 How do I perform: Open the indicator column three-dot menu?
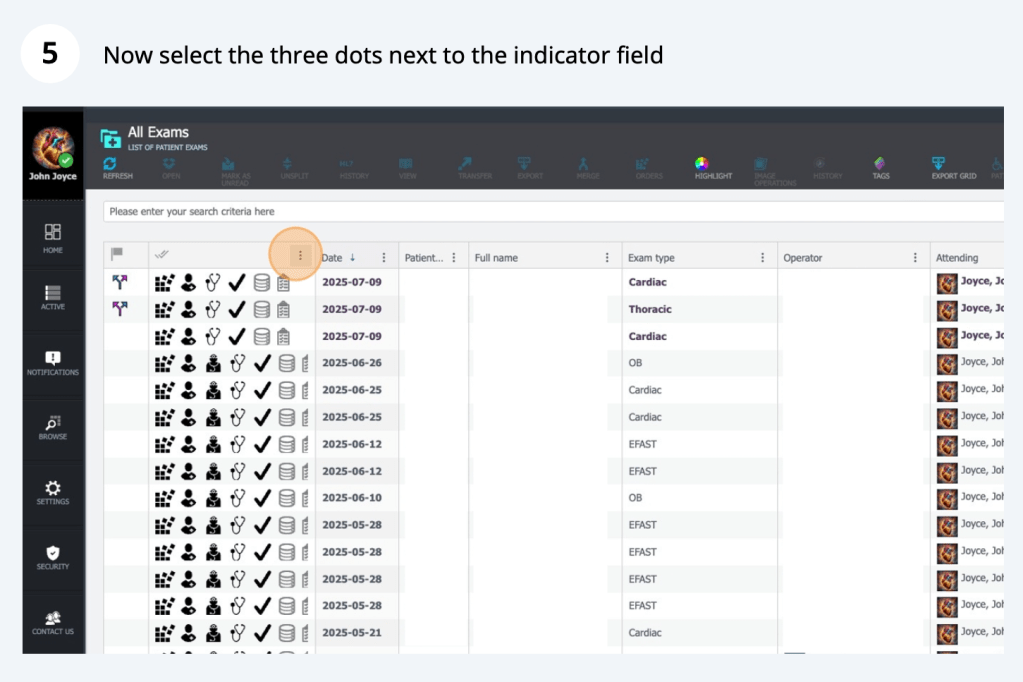300,257
